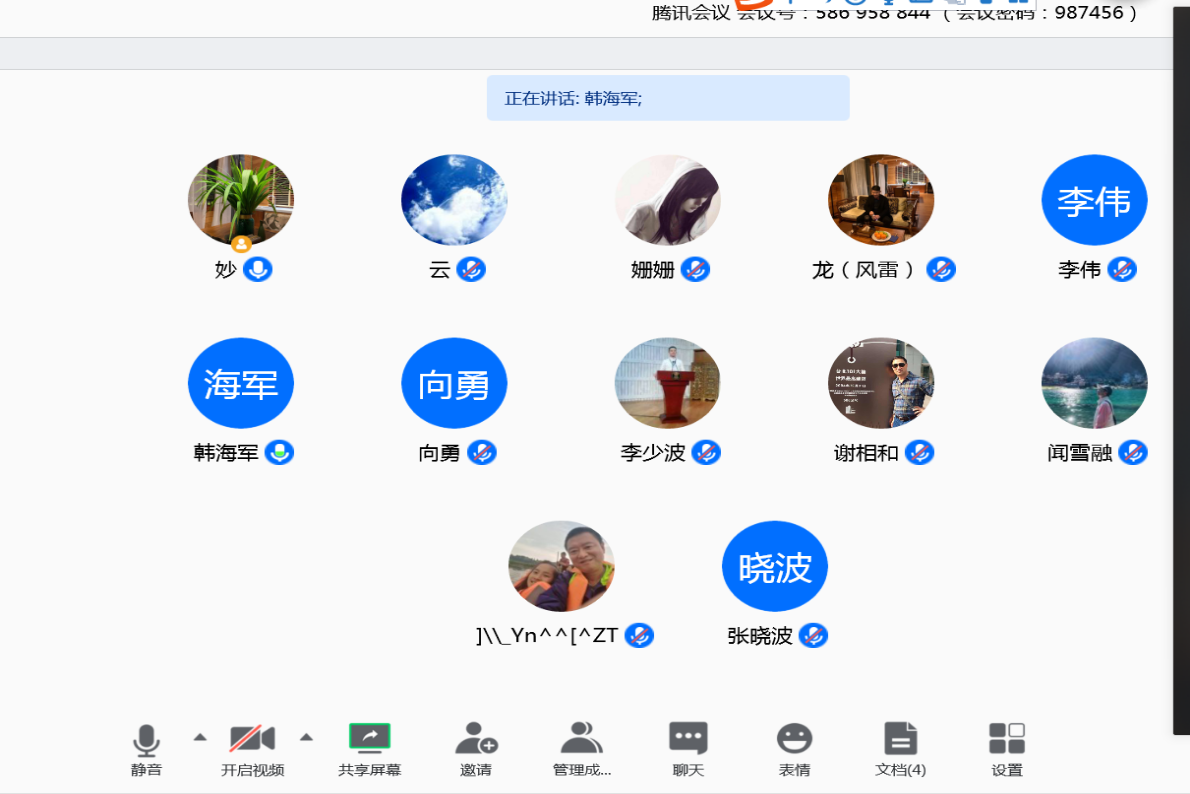
Task: Click 李少波's avatar photo
Action: 667,383
